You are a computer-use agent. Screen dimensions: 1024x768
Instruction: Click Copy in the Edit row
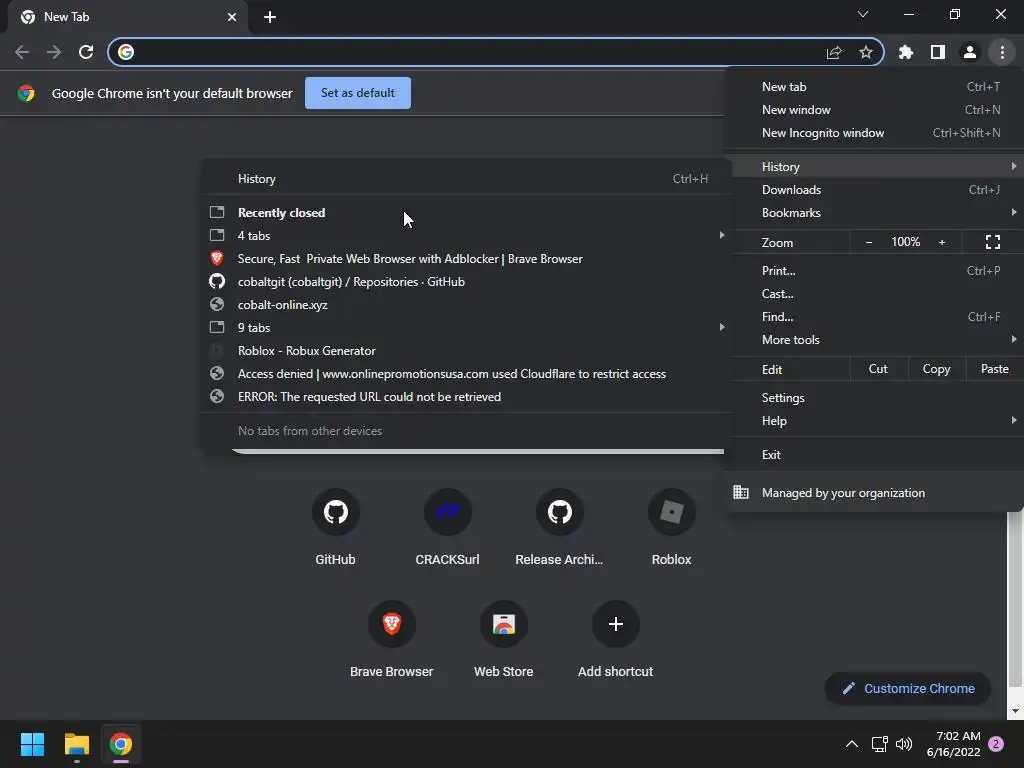click(x=936, y=369)
